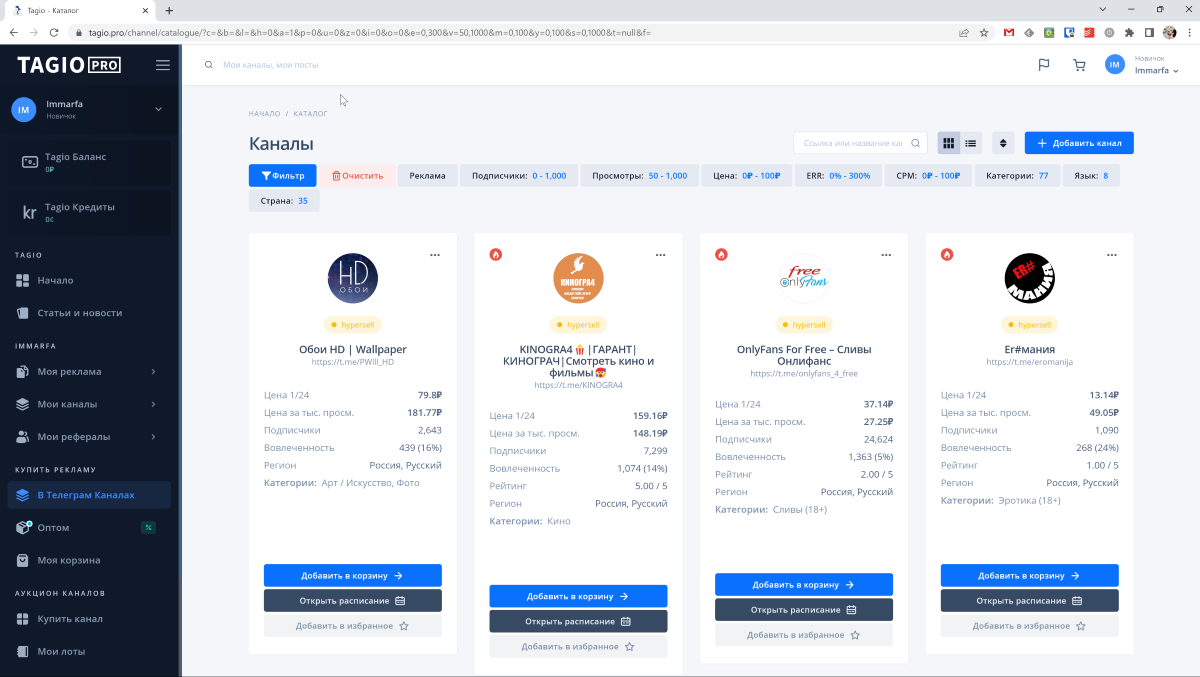
Task: Add Er#мания channel to cart
Action: 1030,576
